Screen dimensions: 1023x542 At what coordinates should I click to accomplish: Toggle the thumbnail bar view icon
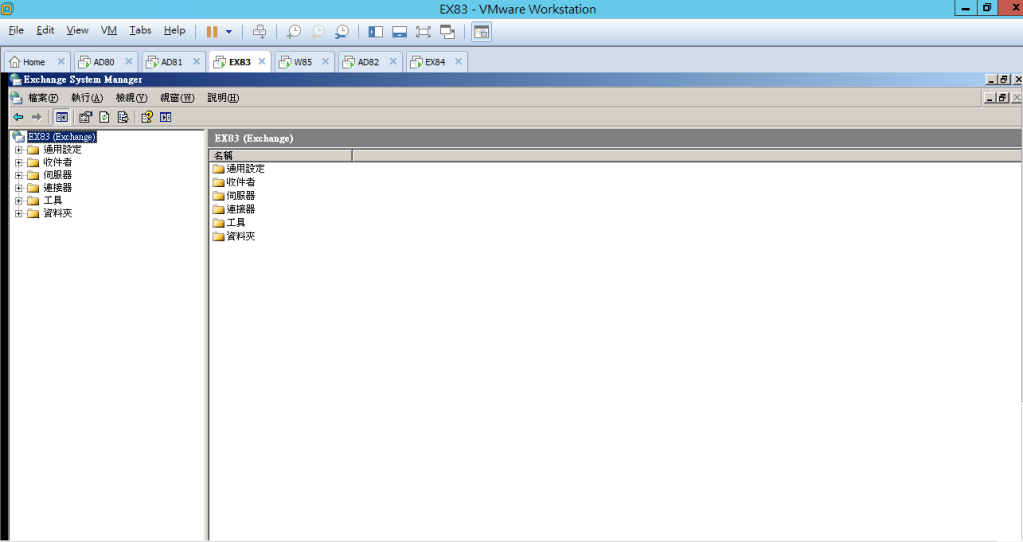400,32
